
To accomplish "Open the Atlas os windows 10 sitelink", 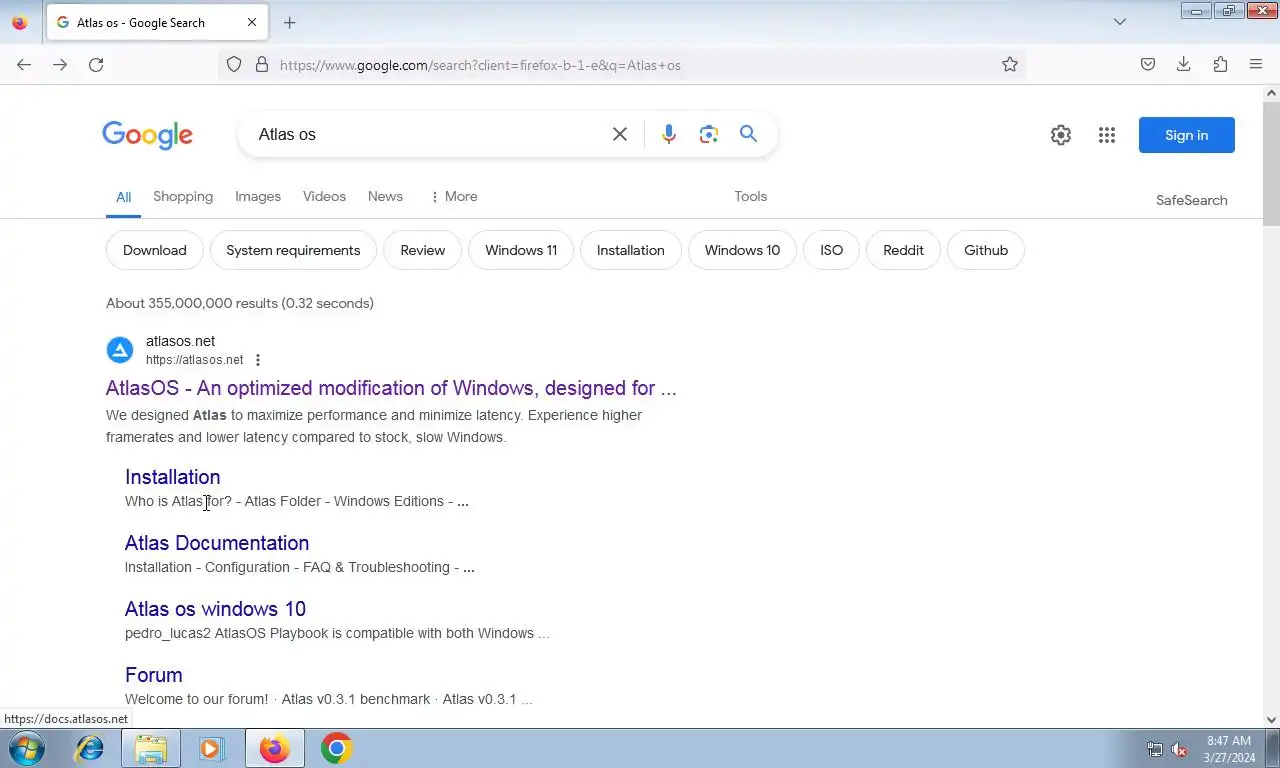I will pyautogui.click(x=215, y=609).
